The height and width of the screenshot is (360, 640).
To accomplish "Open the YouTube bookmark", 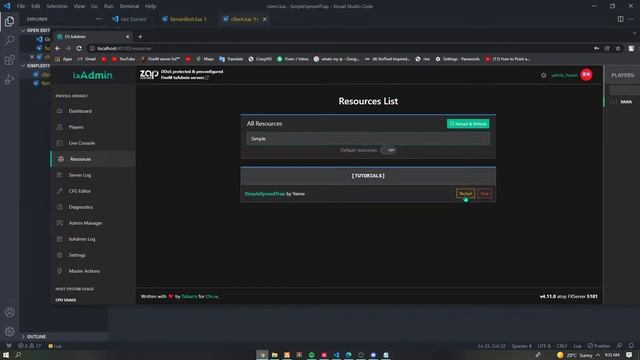I will click(x=123, y=59).
